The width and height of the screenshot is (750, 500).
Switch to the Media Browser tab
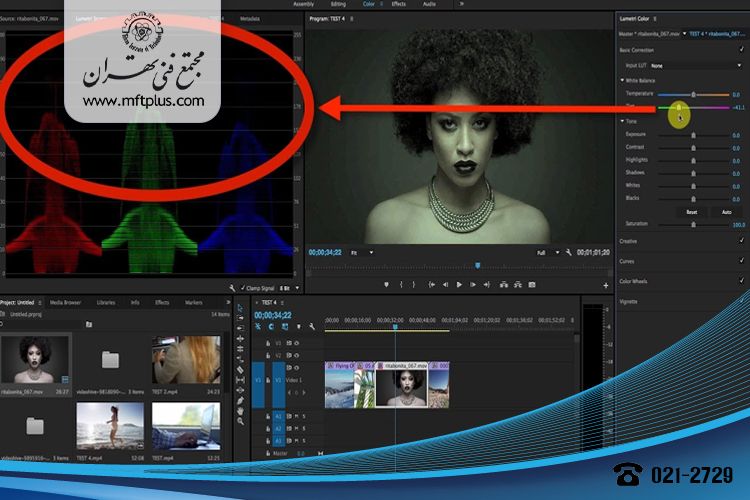[x=66, y=302]
